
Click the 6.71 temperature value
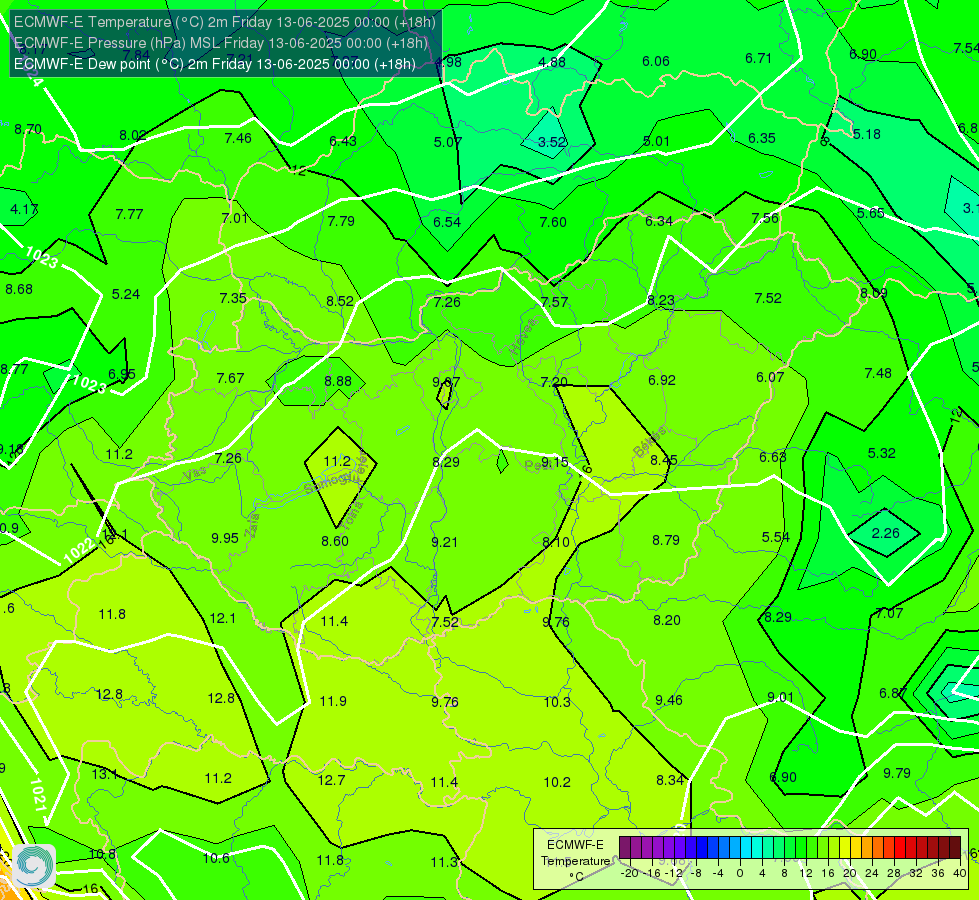[759, 58]
